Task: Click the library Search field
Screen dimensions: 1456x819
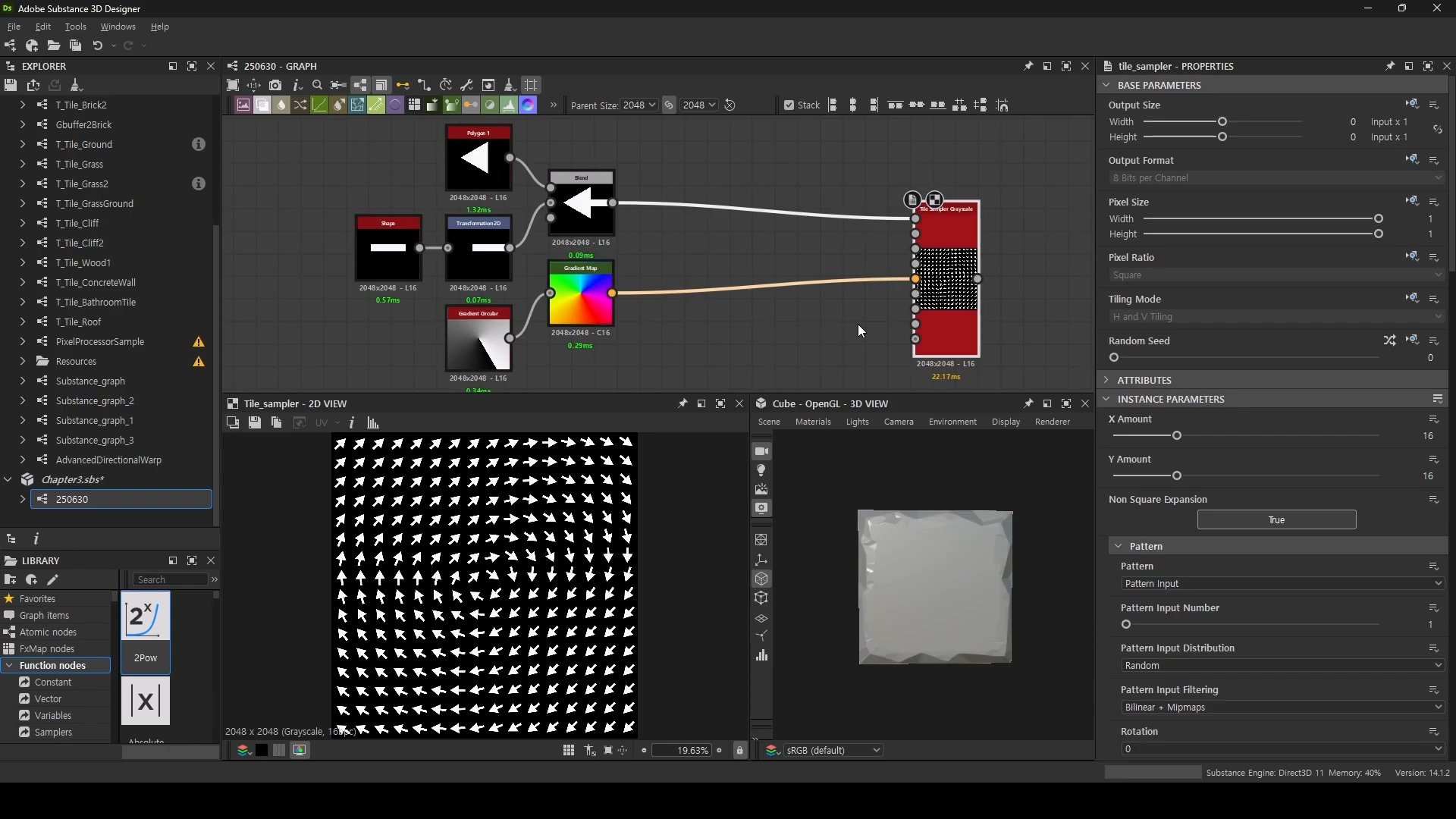Action: 170,580
